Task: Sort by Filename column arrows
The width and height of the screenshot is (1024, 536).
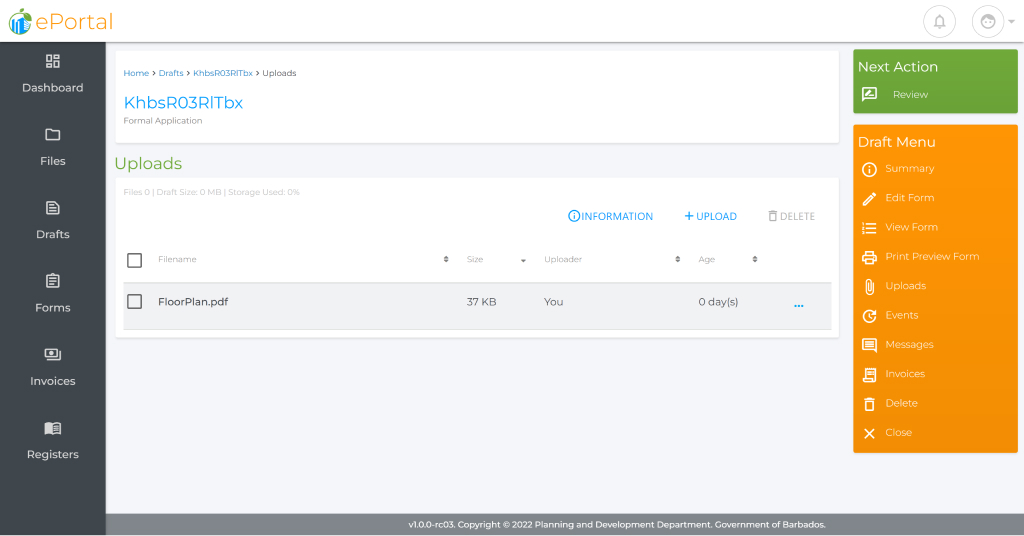Action: click(446, 259)
